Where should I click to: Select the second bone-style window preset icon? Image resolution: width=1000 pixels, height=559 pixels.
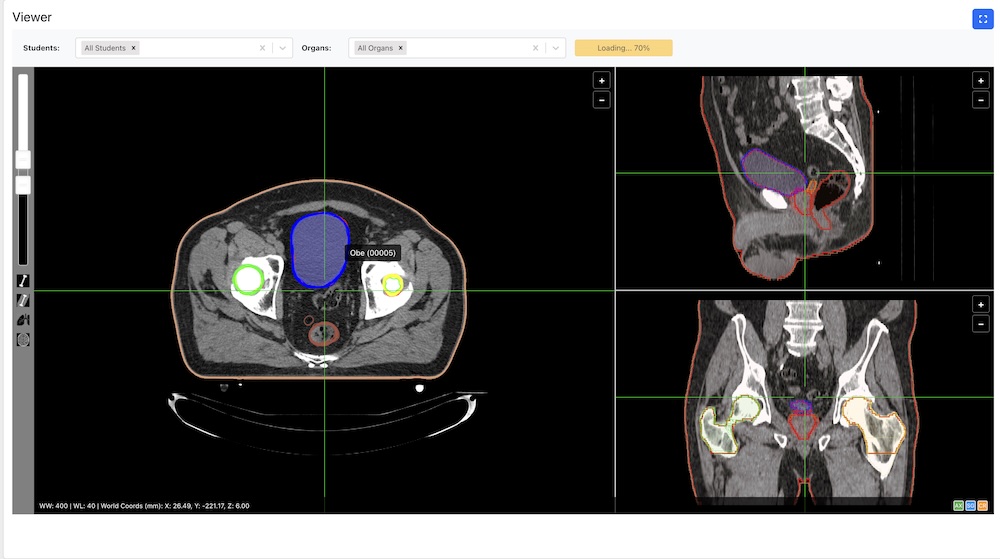click(23, 300)
